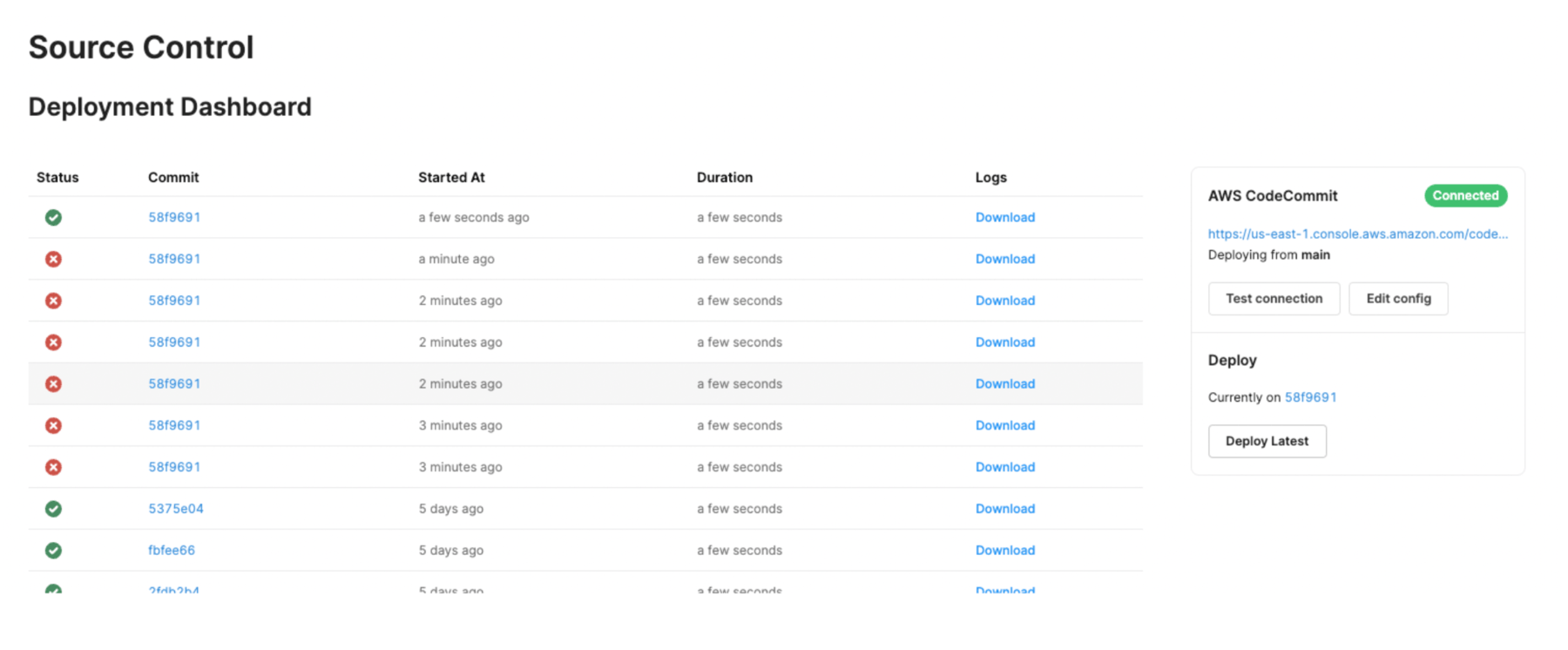The height and width of the screenshot is (650, 1568).
Task: Click the Started At column header
Action: pyautogui.click(x=451, y=178)
